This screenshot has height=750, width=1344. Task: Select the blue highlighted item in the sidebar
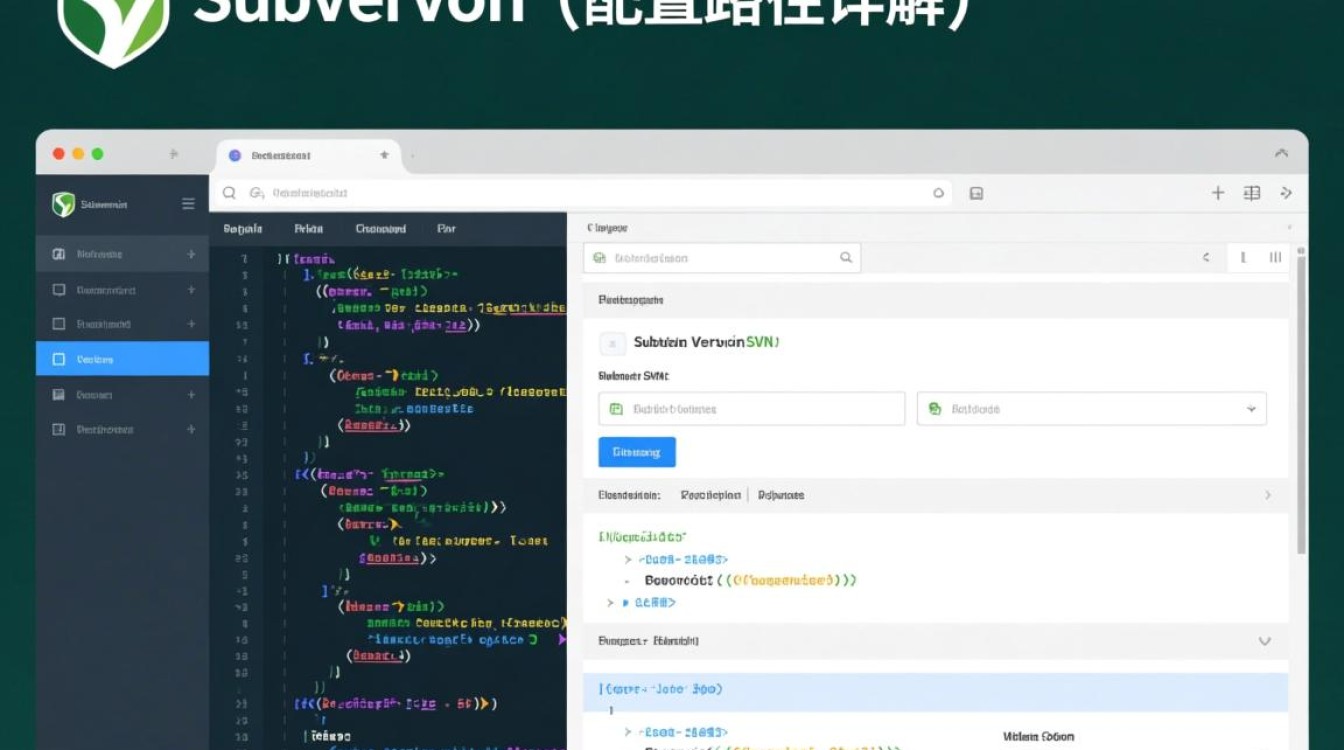click(x=122, y=359)
